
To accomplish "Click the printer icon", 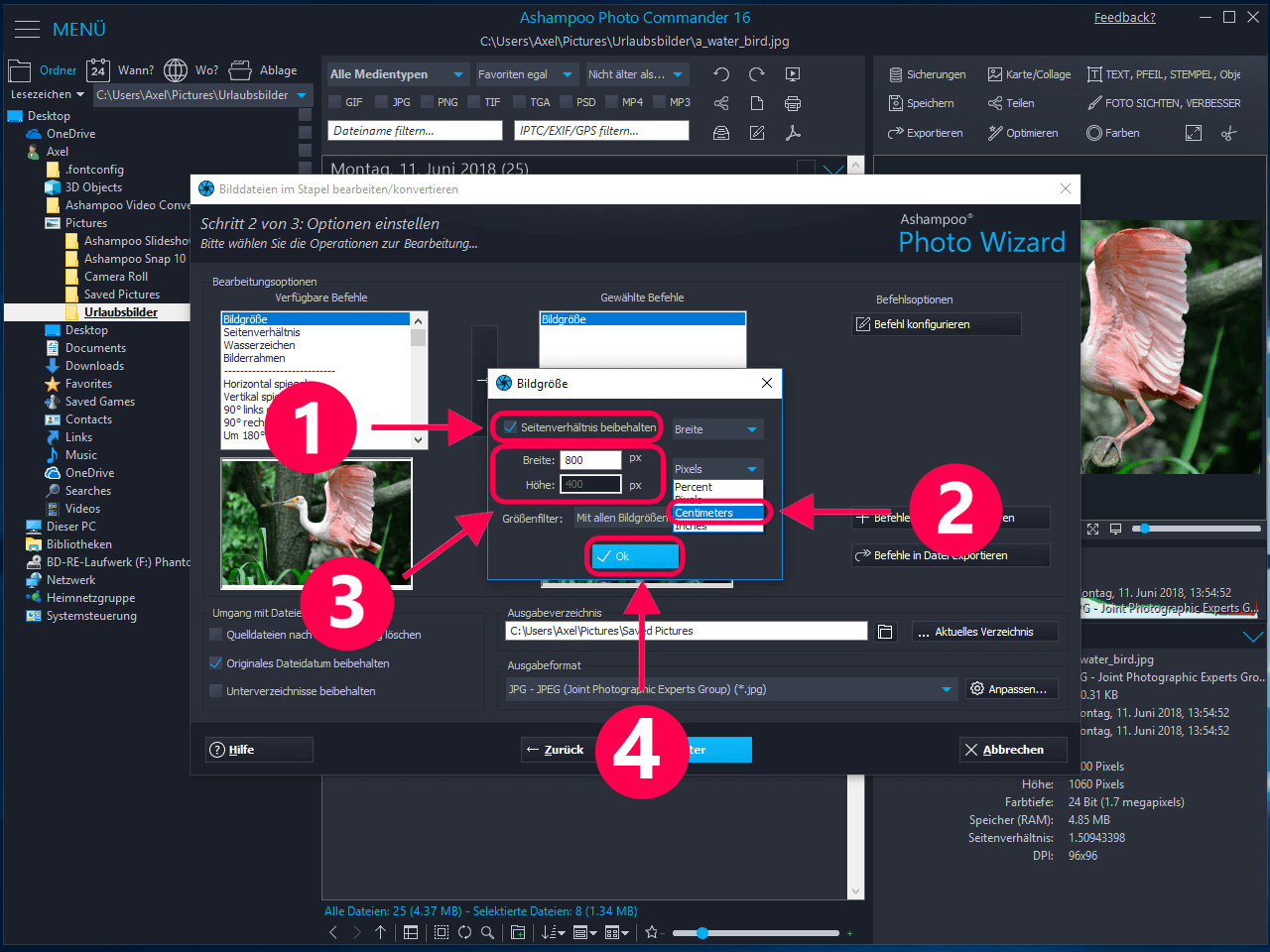I will pos(793,103).
